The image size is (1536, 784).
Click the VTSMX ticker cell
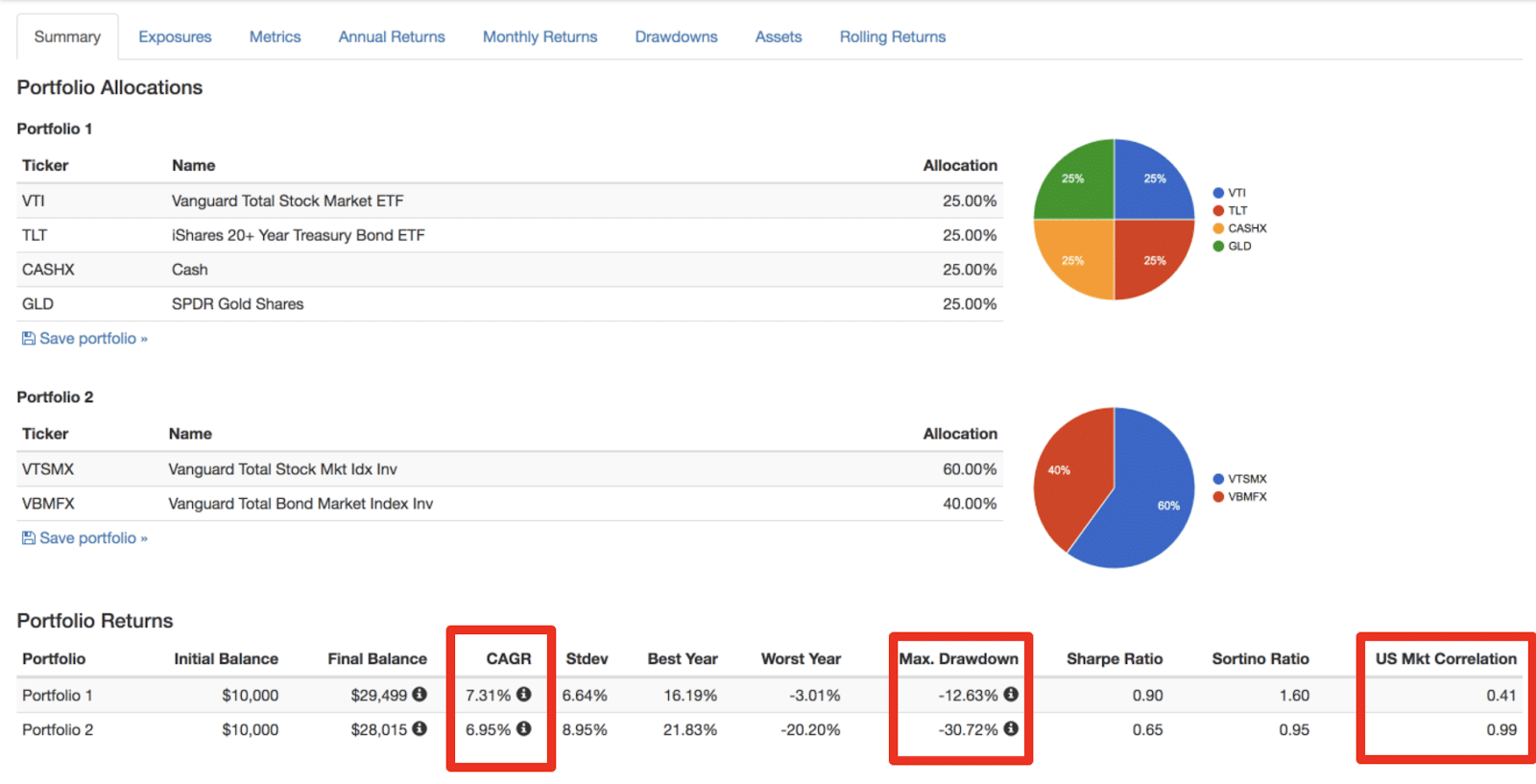tap(48, 469)
